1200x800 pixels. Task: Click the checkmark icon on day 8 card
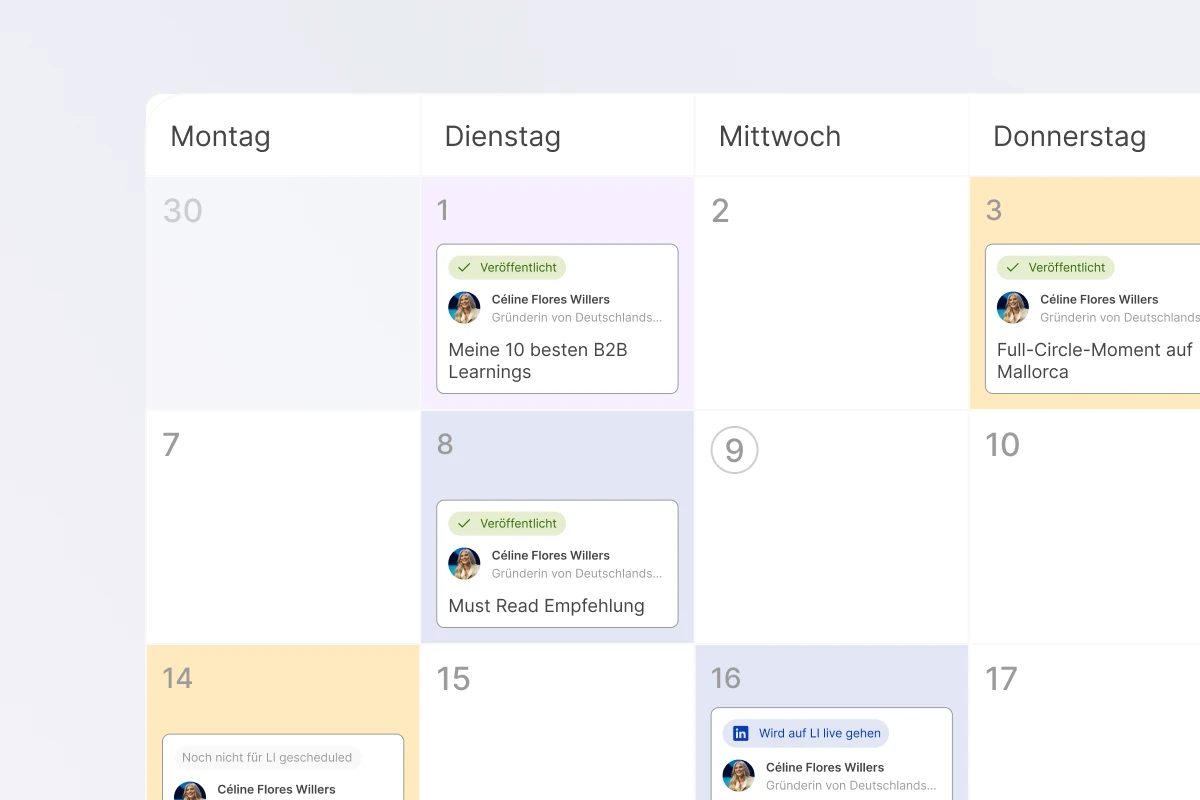(464, 524)
